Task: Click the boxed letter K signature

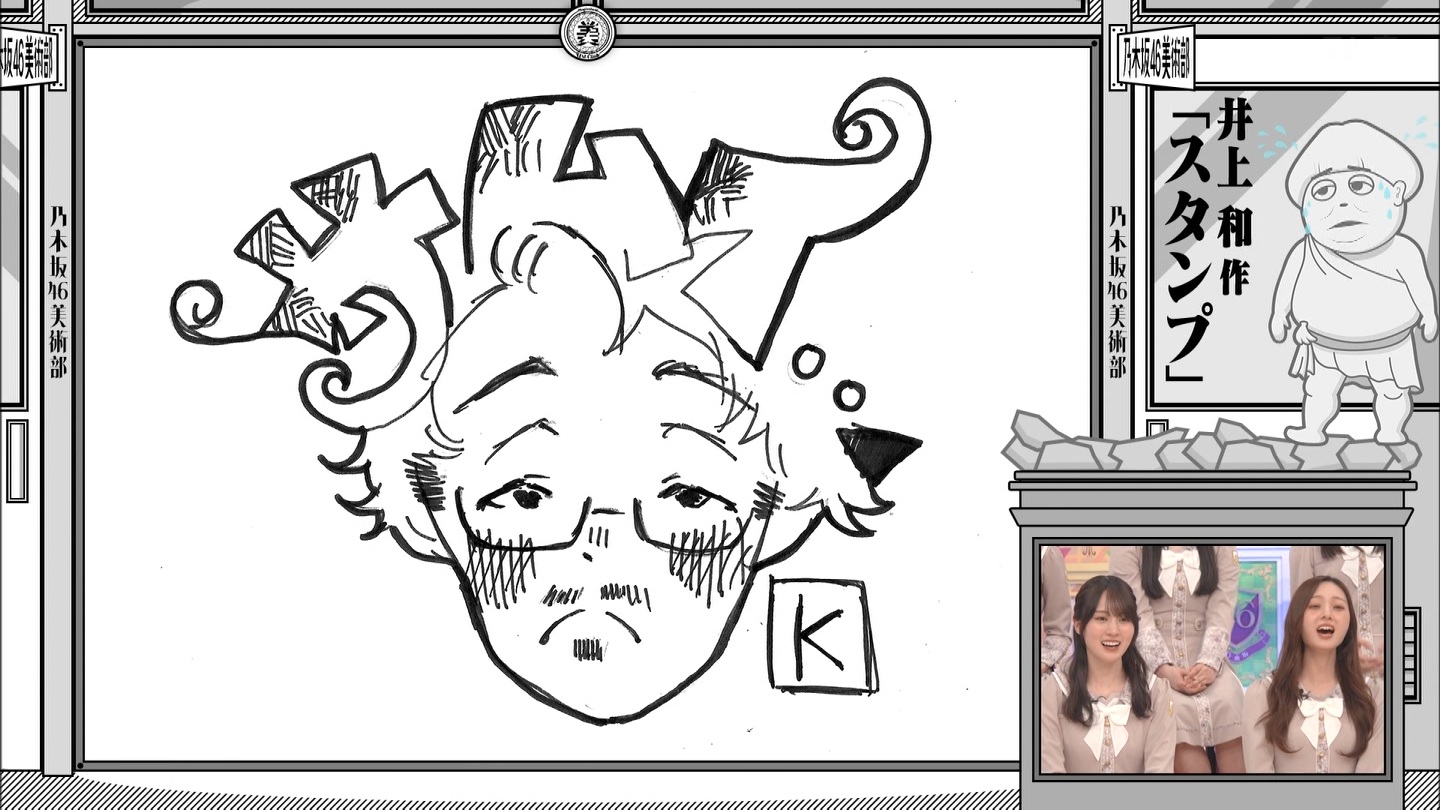Action: (821, 636)
